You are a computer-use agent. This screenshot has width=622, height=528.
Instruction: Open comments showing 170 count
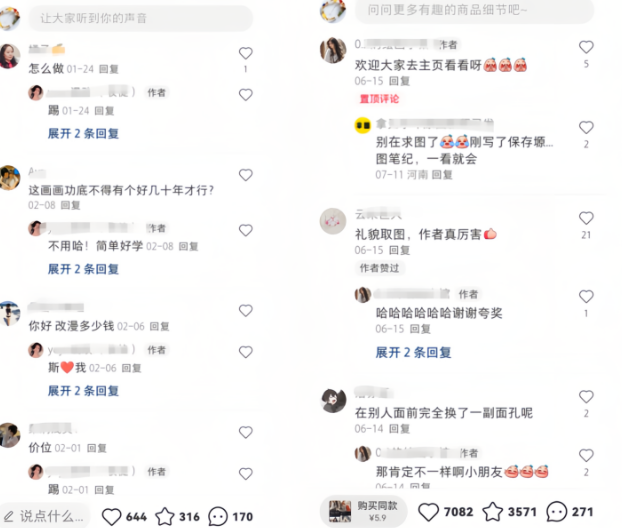(x=218, y=516)
